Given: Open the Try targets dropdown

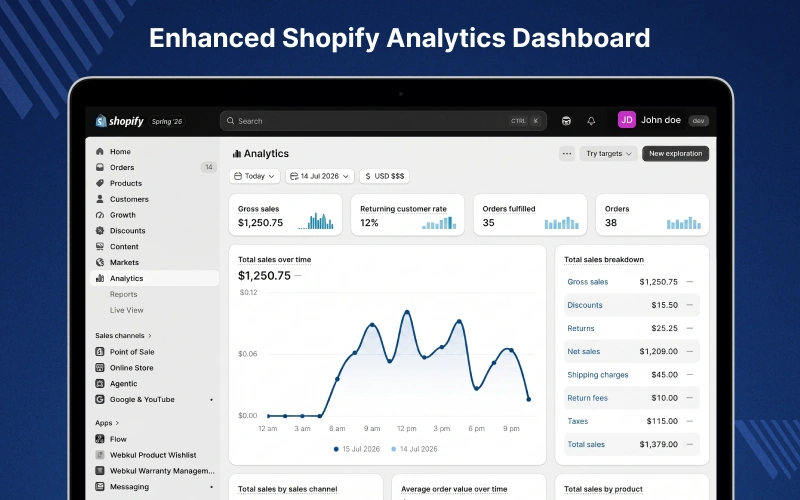Looking at the screenshot, I should point(608,154).
